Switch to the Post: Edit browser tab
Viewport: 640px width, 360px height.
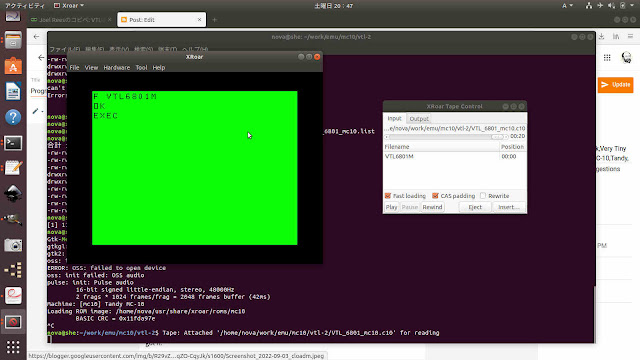[x=161, y=20]
